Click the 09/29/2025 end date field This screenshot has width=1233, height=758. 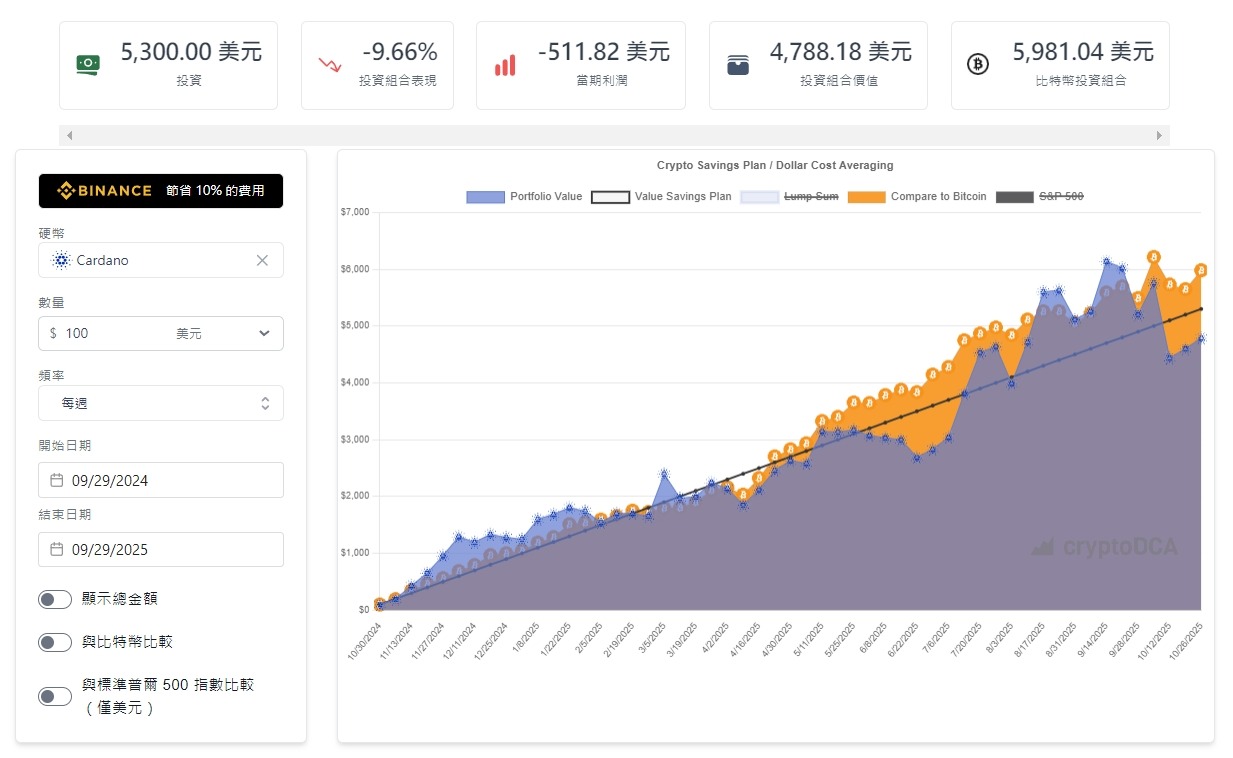pos(161,550)
